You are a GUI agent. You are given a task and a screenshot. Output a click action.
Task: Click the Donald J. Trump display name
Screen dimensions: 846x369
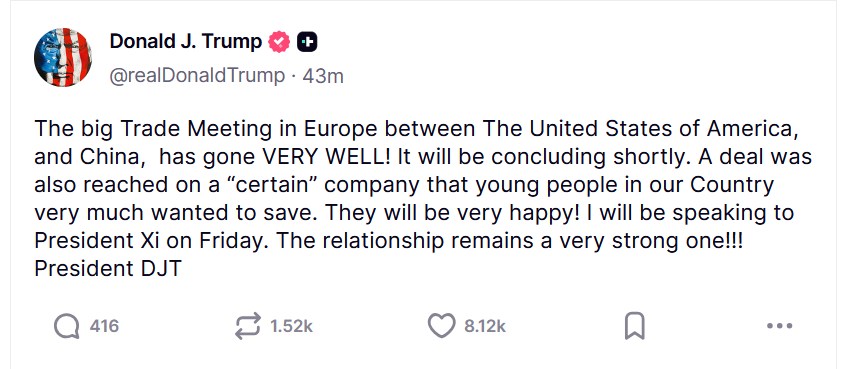coord(186,41)
